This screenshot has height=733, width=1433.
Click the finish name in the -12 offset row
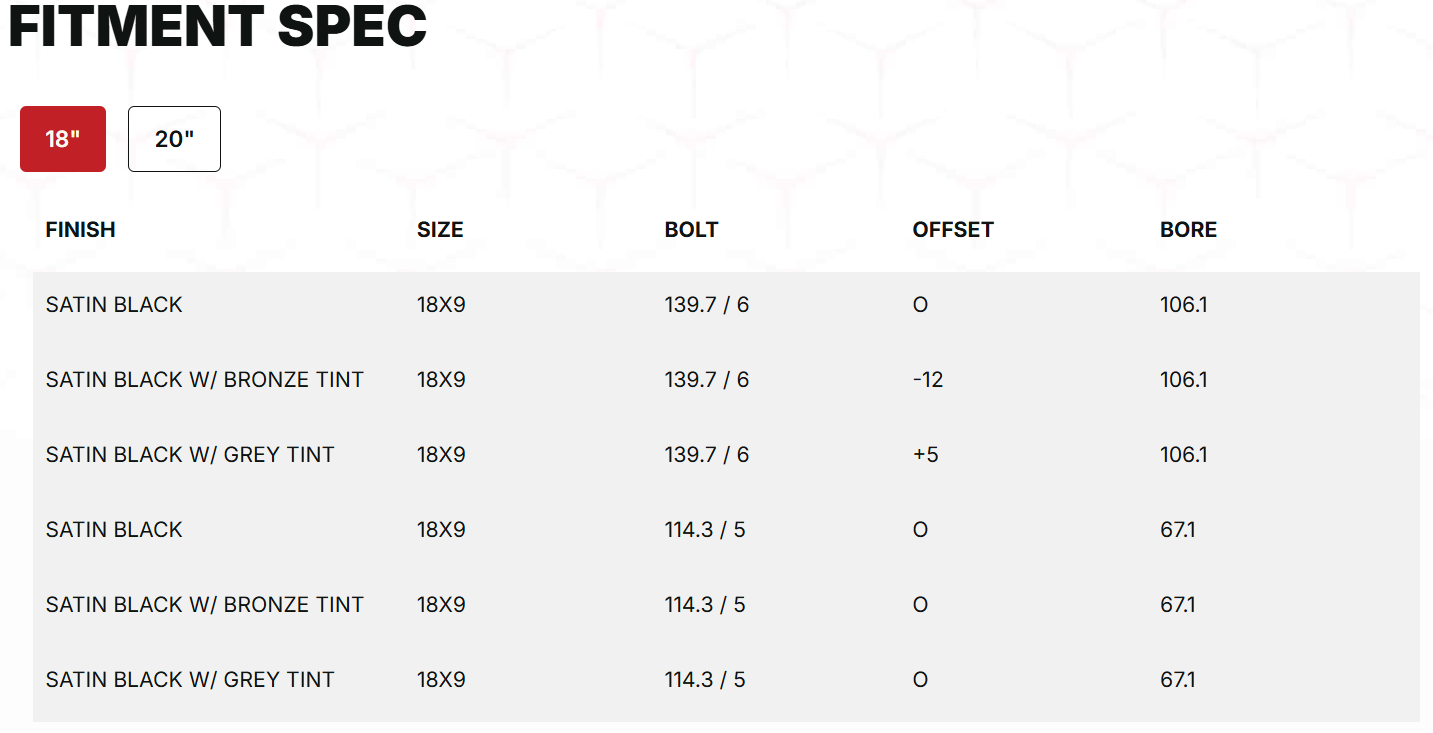(204, 380)
